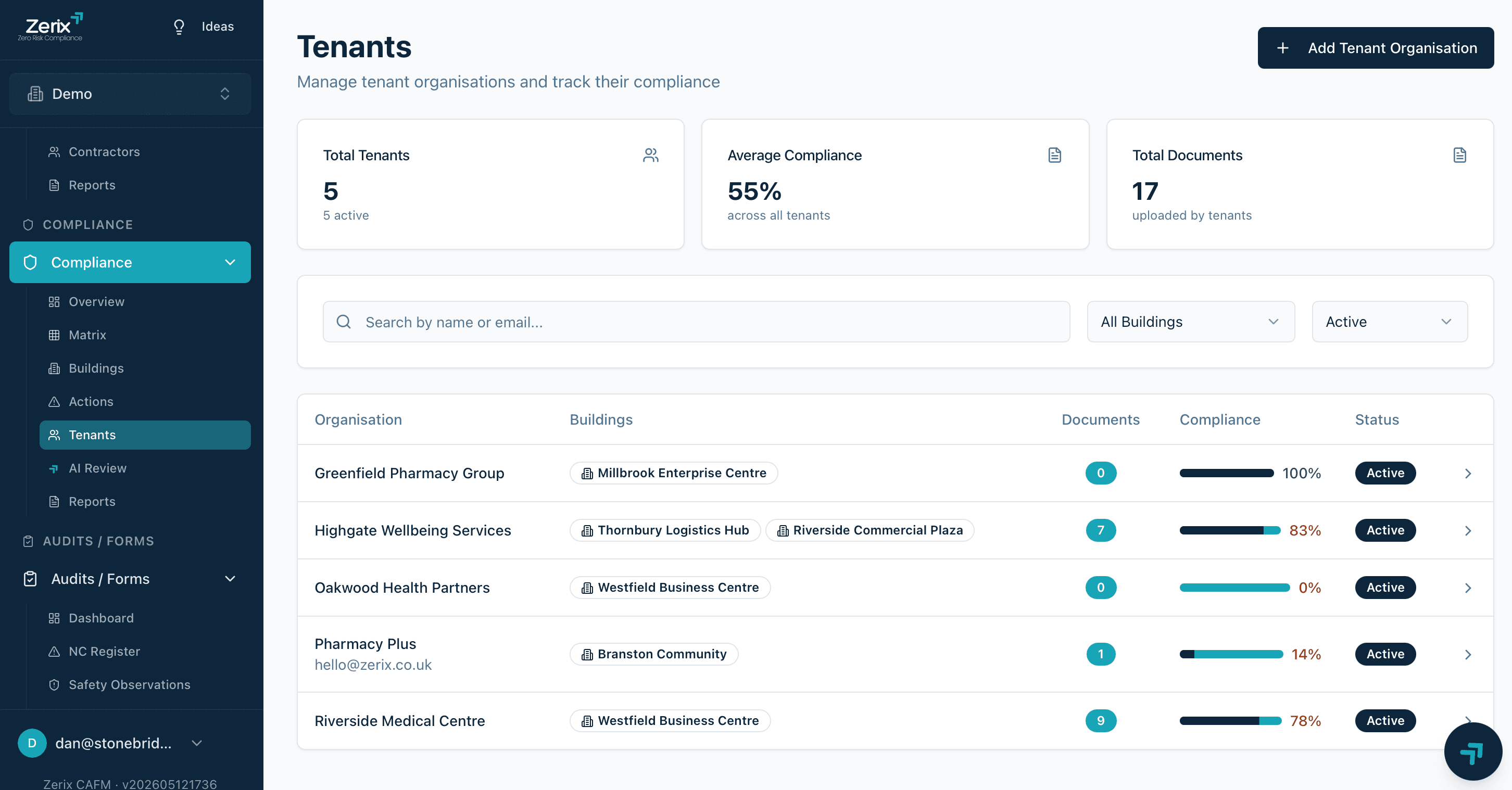Open the Zerix assistant floating button
This screenshot has height=790, width=1512.
[x=1472, y=752]
